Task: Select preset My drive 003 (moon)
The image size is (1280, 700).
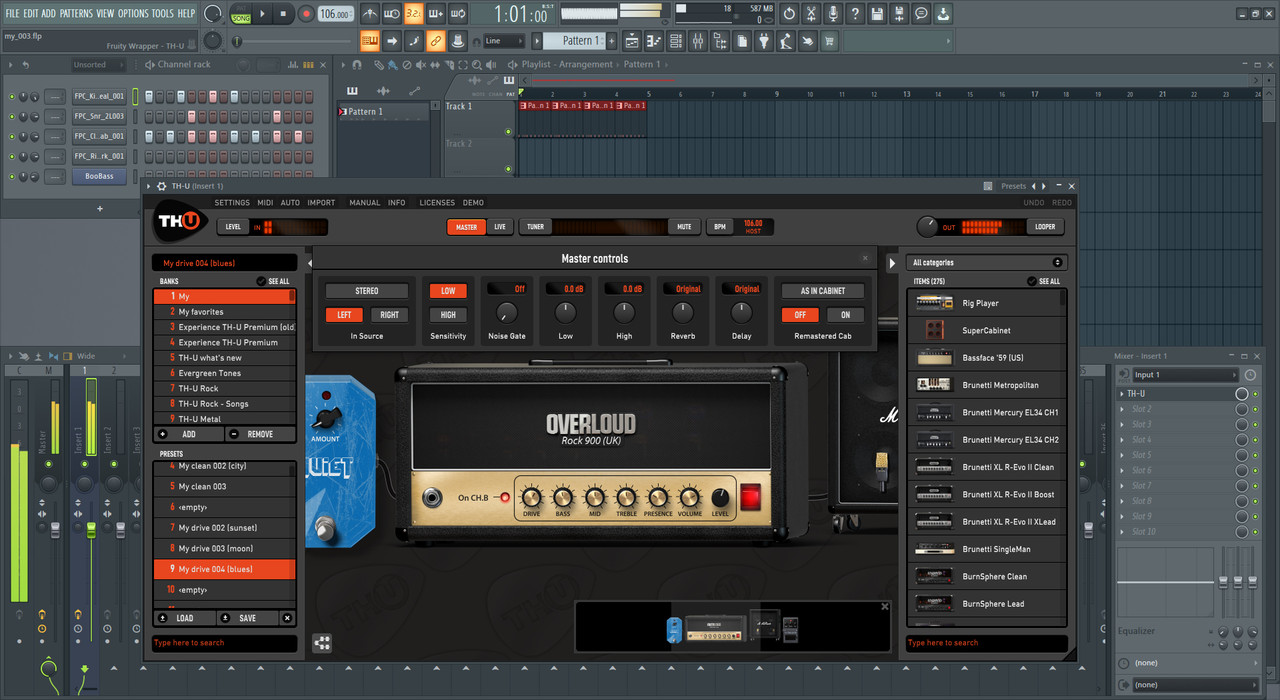Action: (224, 549)
